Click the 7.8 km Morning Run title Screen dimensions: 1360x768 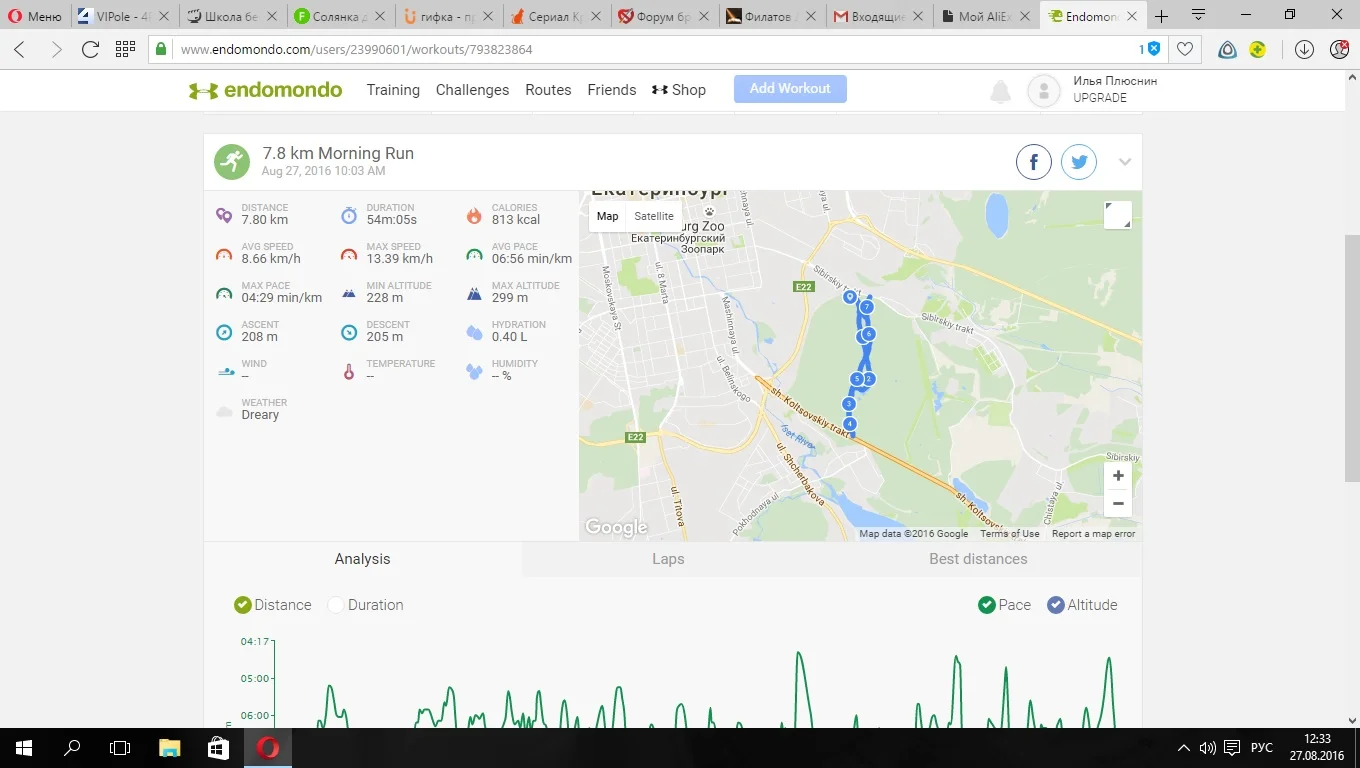[x=338, y=153]
